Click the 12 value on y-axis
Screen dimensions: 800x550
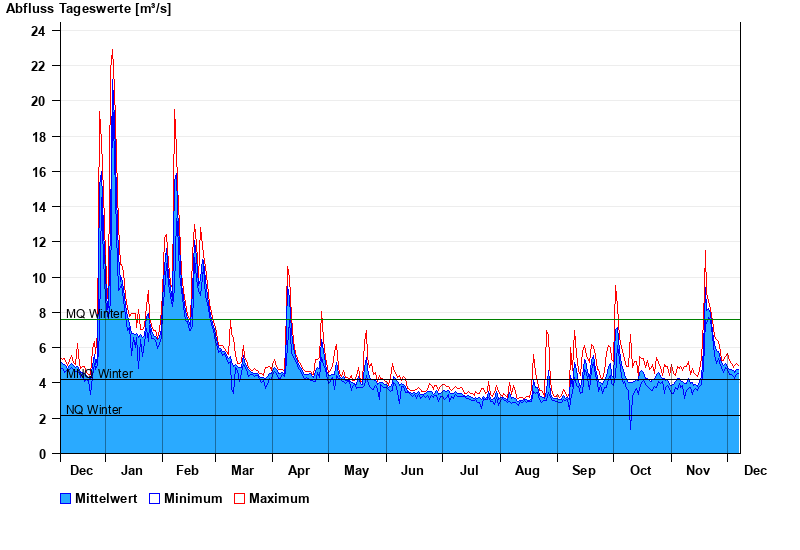(38, 243)
